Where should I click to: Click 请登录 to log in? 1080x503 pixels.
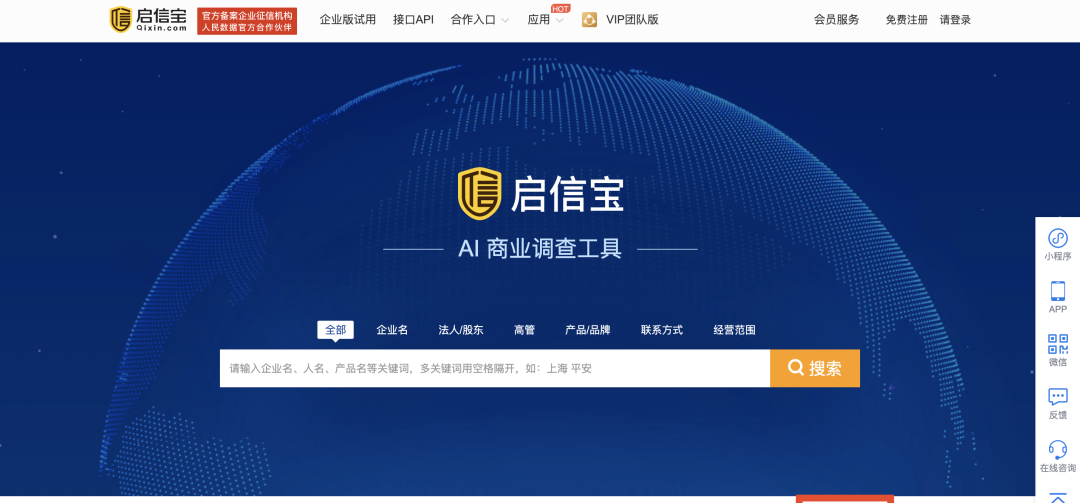pos(955,20)
